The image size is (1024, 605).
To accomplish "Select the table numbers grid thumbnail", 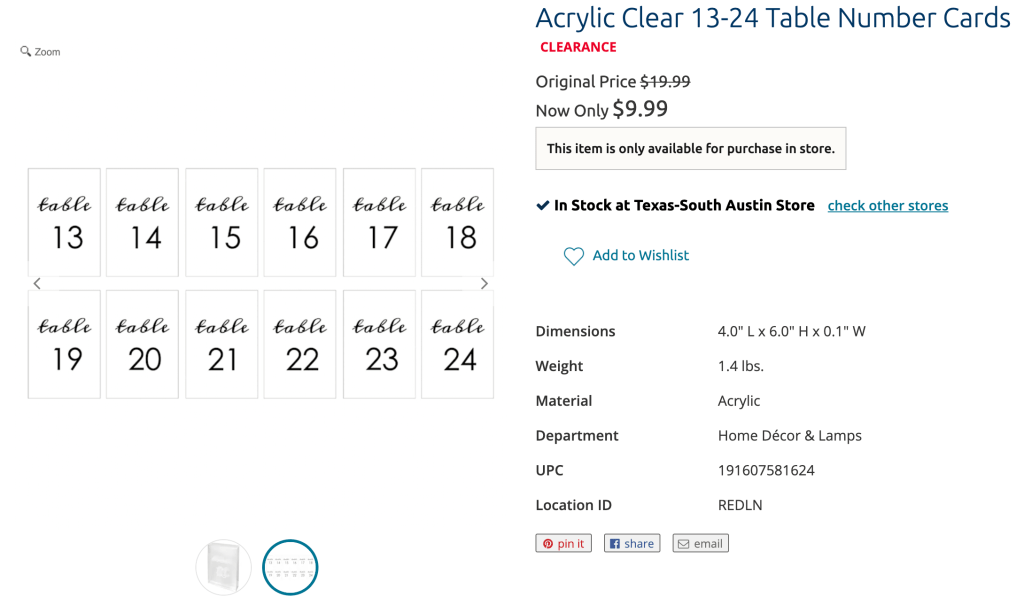I will 290,567.
